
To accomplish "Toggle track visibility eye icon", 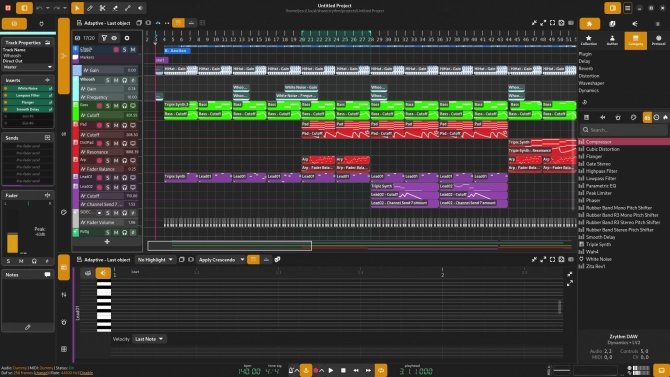I will click(114, 38).
